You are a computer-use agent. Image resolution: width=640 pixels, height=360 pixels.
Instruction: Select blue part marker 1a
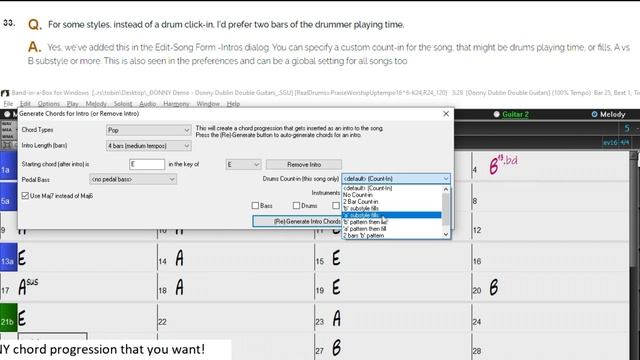click(x=8, y=166)
